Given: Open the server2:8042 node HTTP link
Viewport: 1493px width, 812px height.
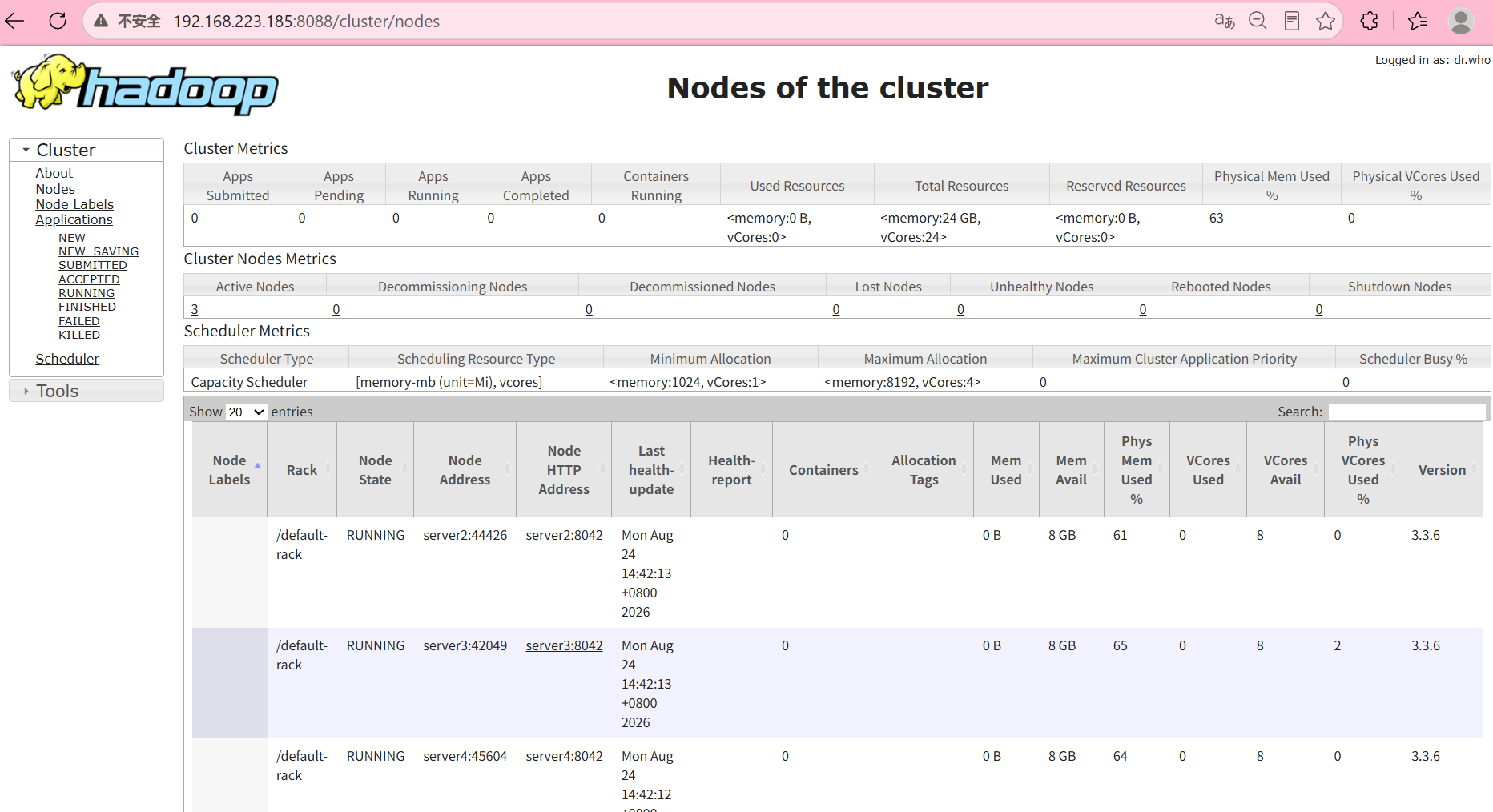Looking at the screenshot, I should [x=564, y=535].
